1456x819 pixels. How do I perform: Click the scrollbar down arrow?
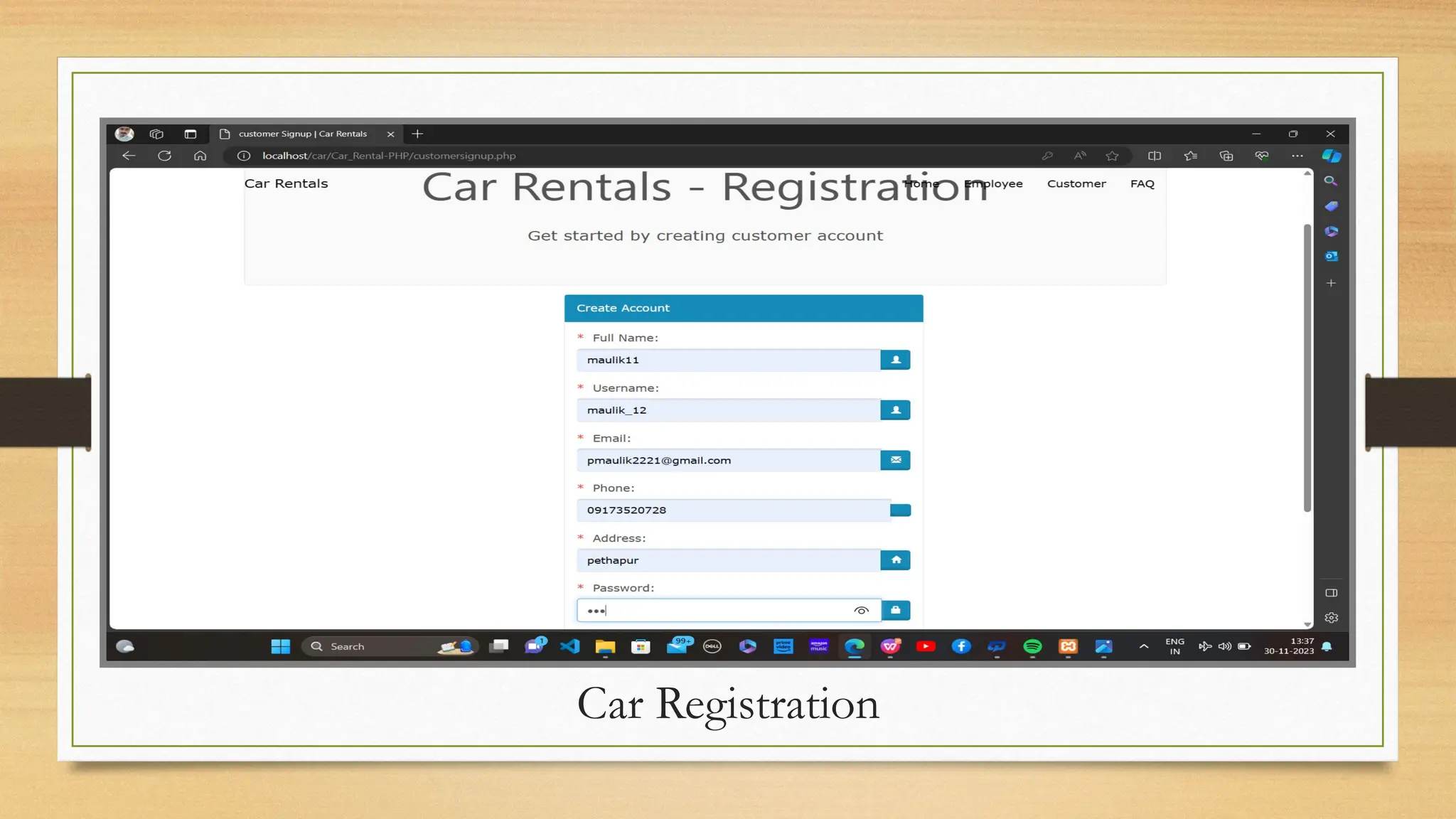pos(1307,624)
